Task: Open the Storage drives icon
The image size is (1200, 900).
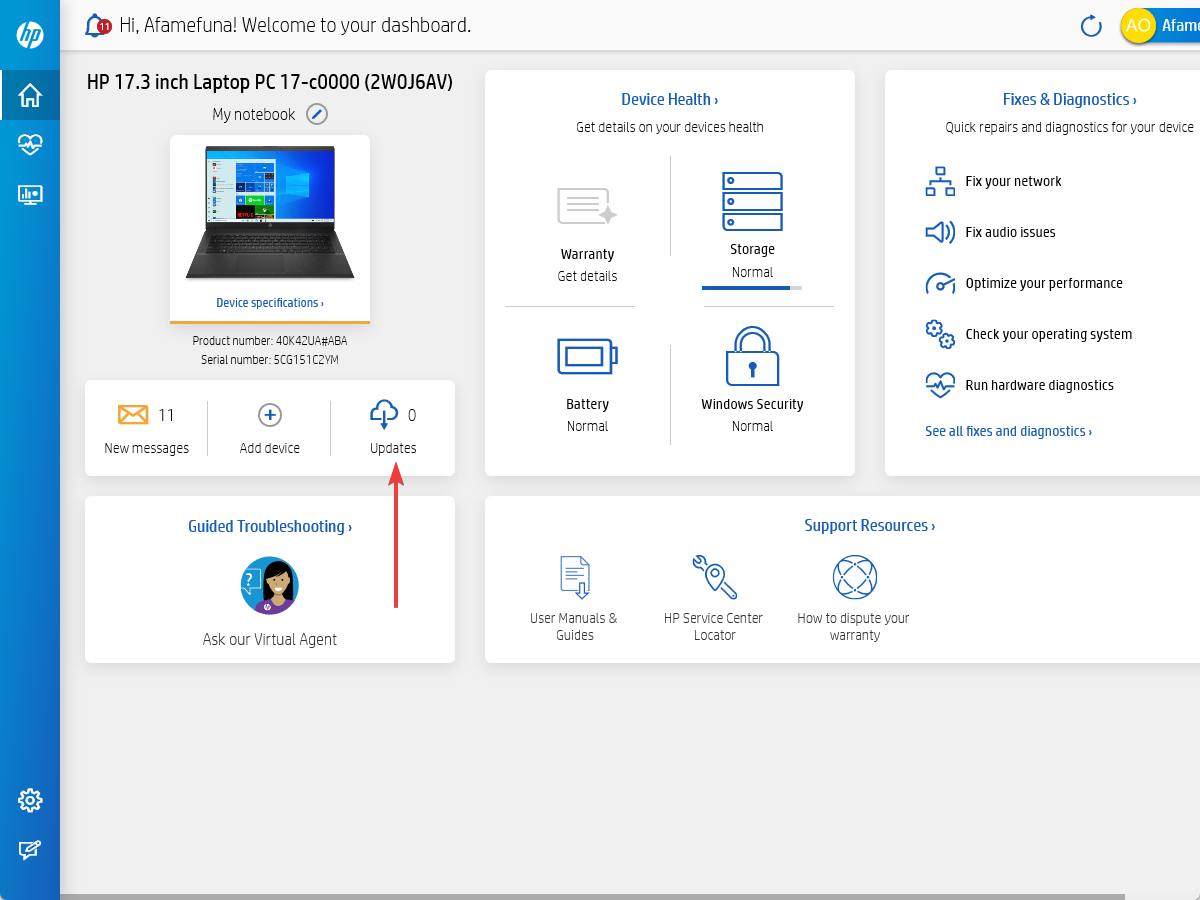Action: click(x=752, y=201)
